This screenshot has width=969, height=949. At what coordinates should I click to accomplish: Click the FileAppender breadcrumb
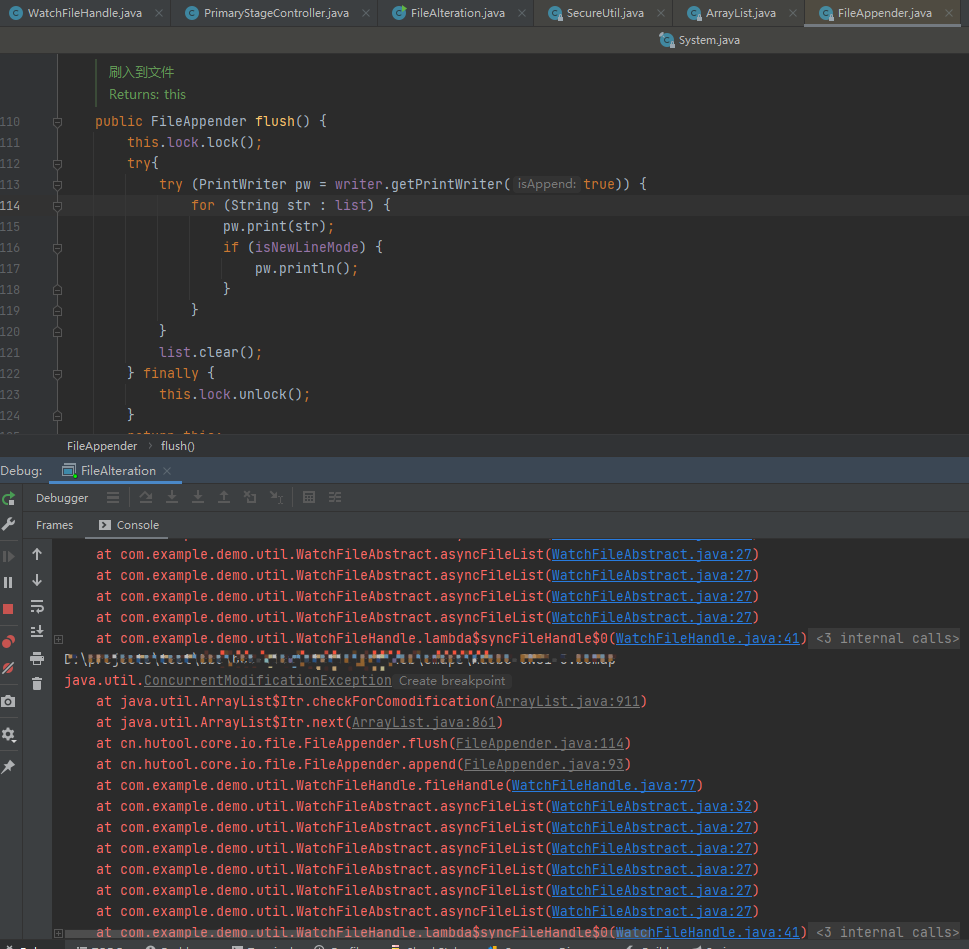(x=102, y=446)
